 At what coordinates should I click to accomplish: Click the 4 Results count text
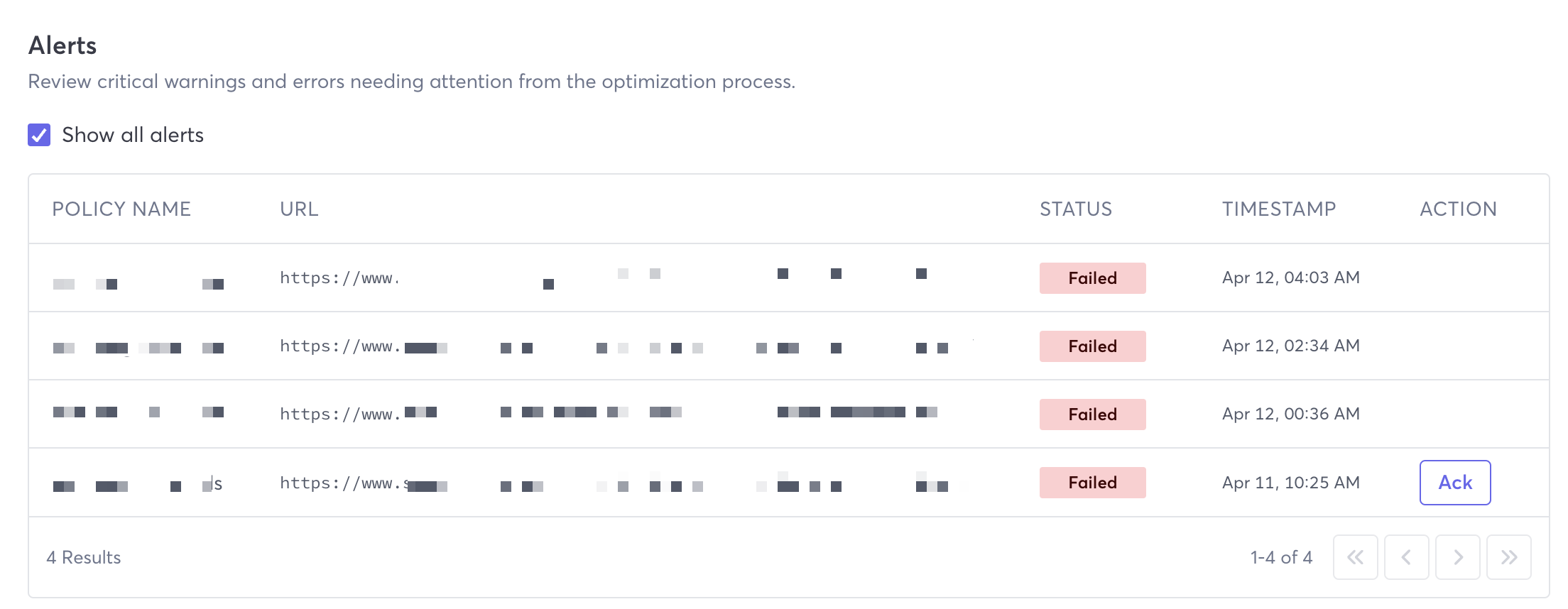(x=84, y=557)
